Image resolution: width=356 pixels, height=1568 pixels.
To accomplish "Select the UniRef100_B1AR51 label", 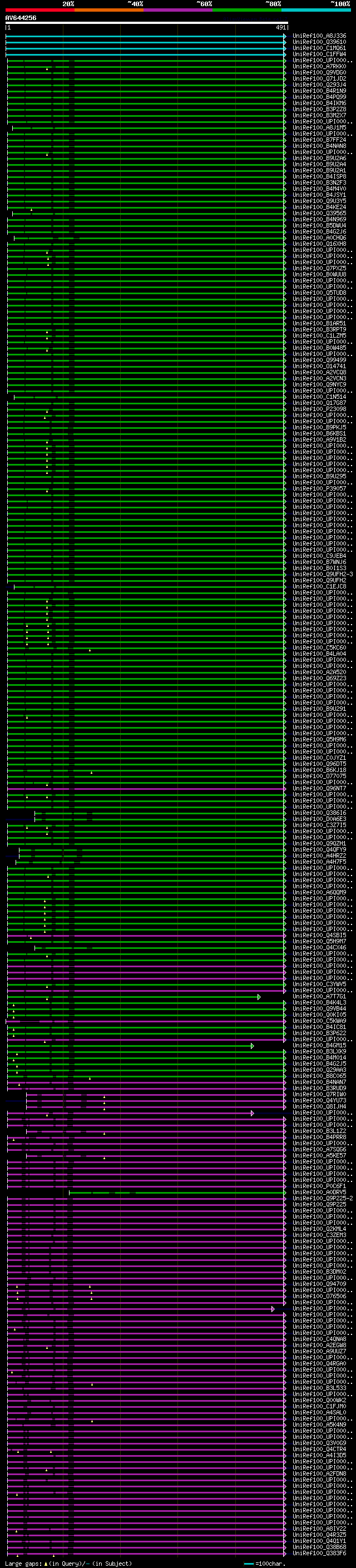I will click(319, 323).
